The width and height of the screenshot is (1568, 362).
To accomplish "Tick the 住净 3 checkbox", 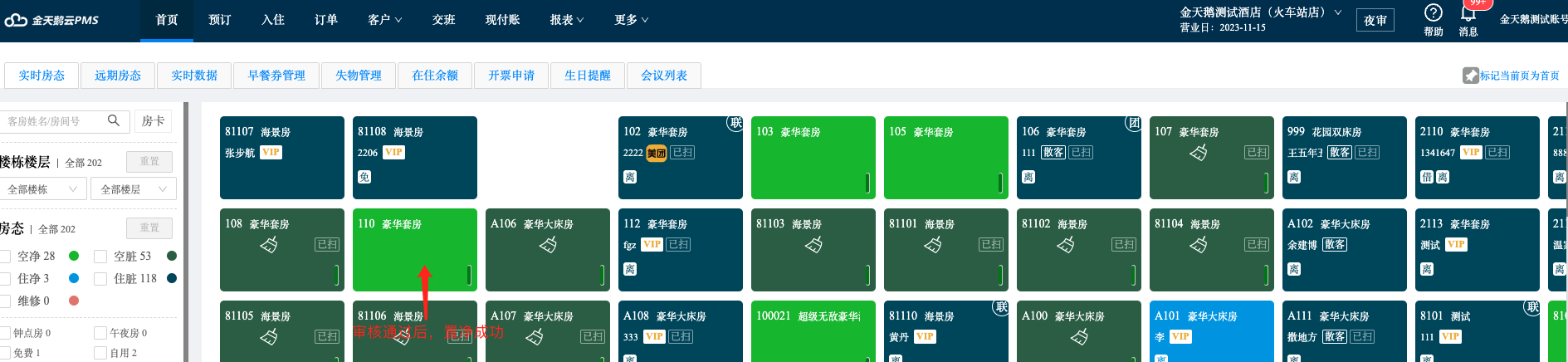I will point(6,278).
